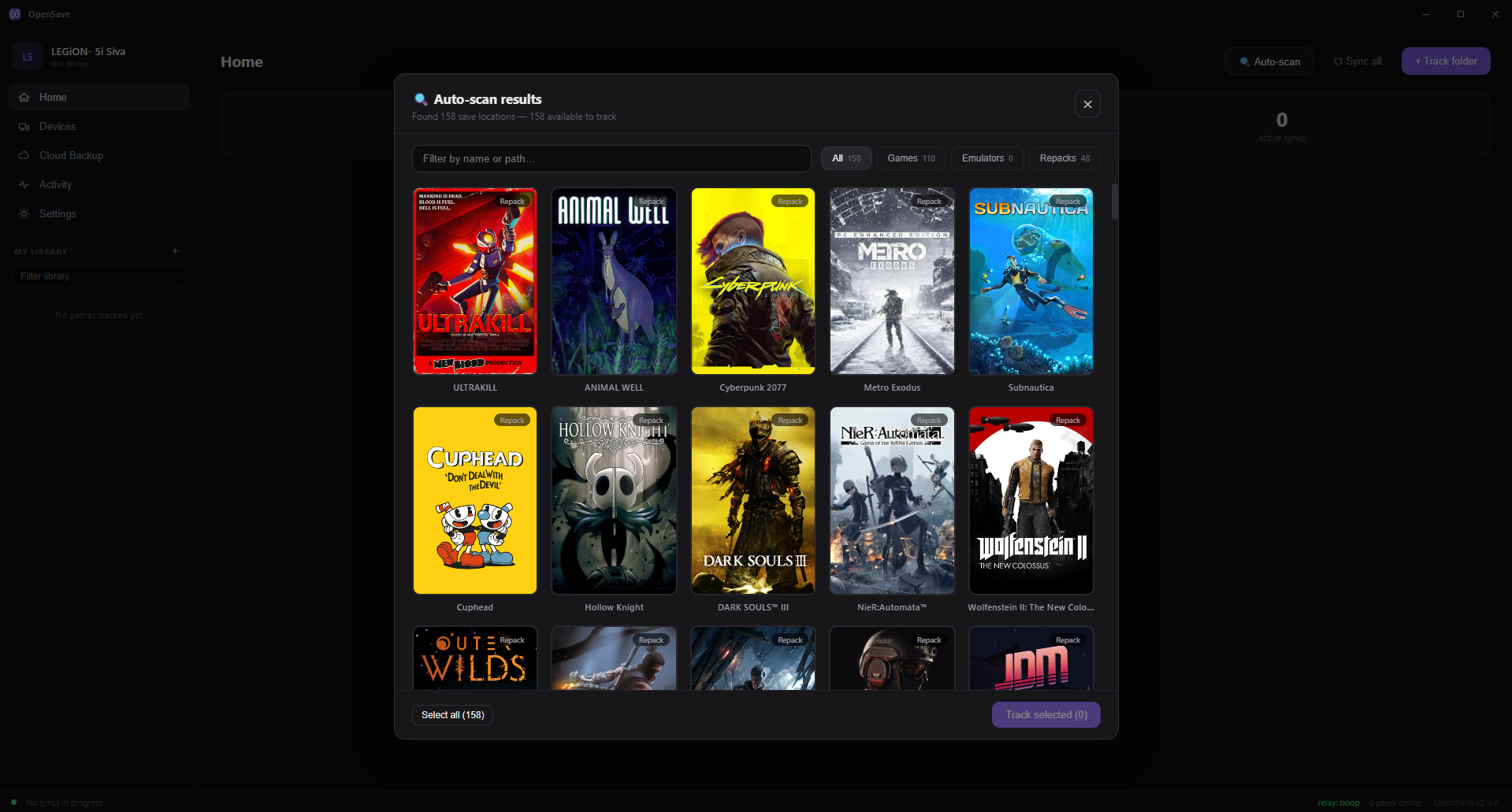Click the Metro Exodus title text

[x=892, y=387]
